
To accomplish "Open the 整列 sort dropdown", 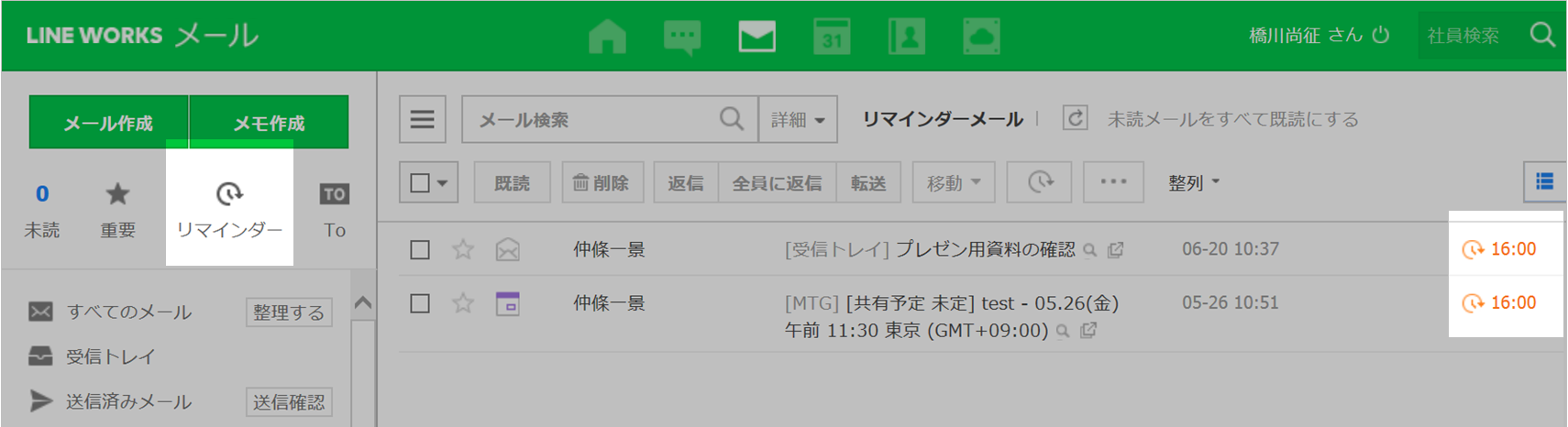I will (x=1193, y=182).
